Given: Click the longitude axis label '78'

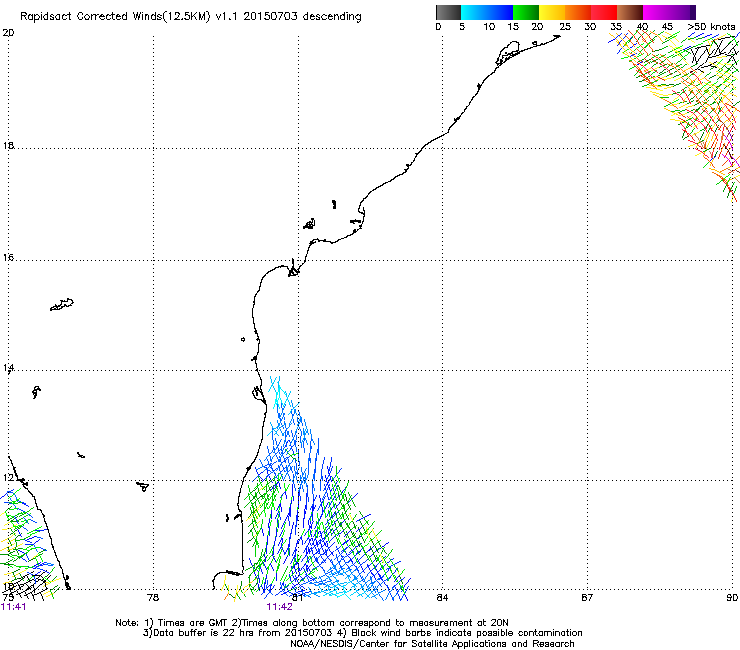Looking at the screenshot, I should pyautogui.click(x=153, y=598).
